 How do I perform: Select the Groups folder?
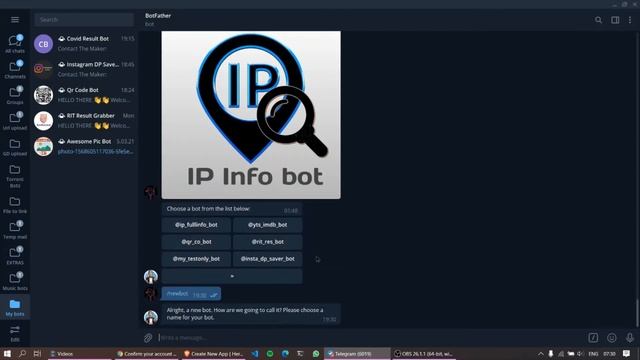coord(15,96)
